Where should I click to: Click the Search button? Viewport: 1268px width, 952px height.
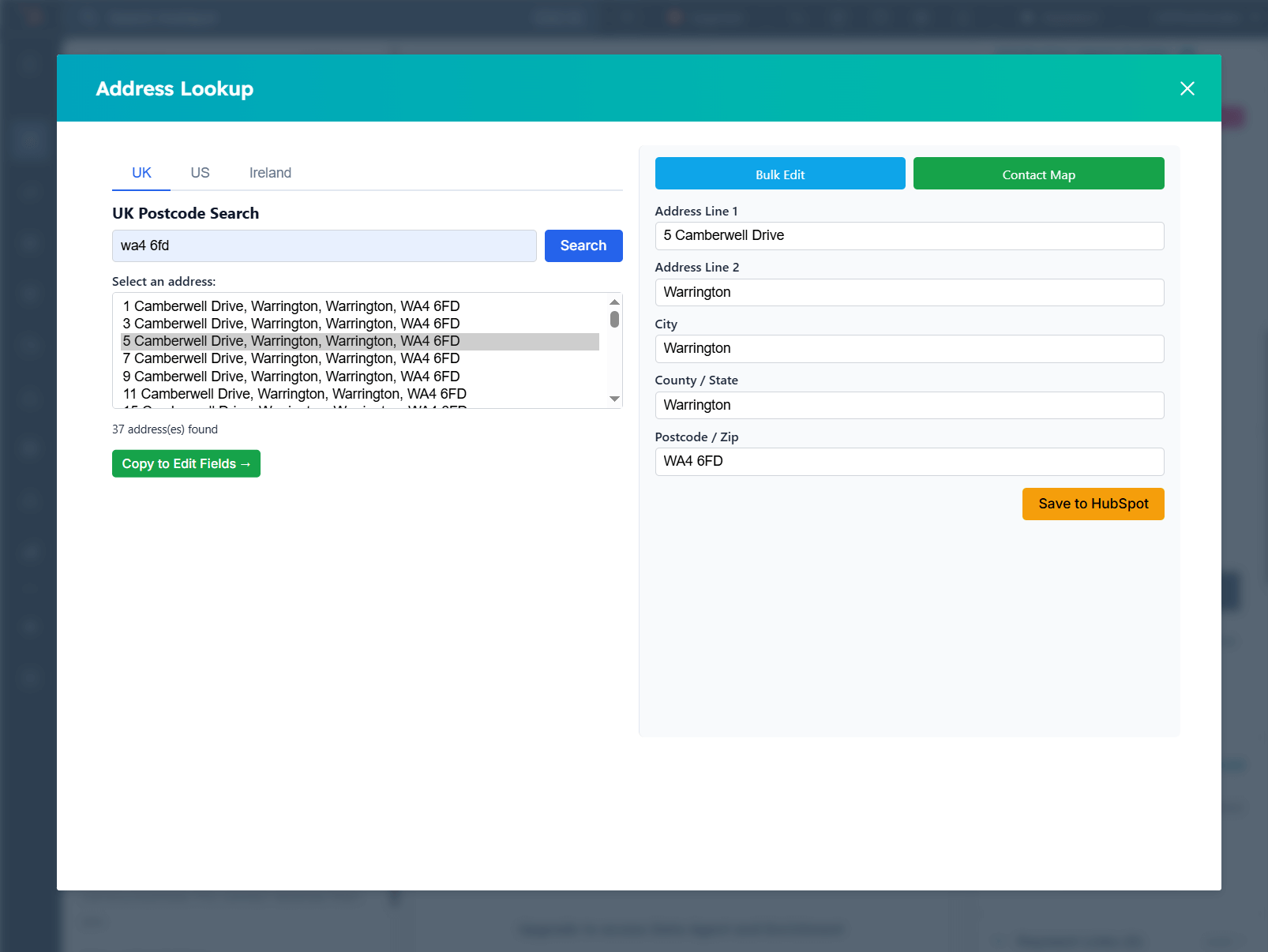583,245
